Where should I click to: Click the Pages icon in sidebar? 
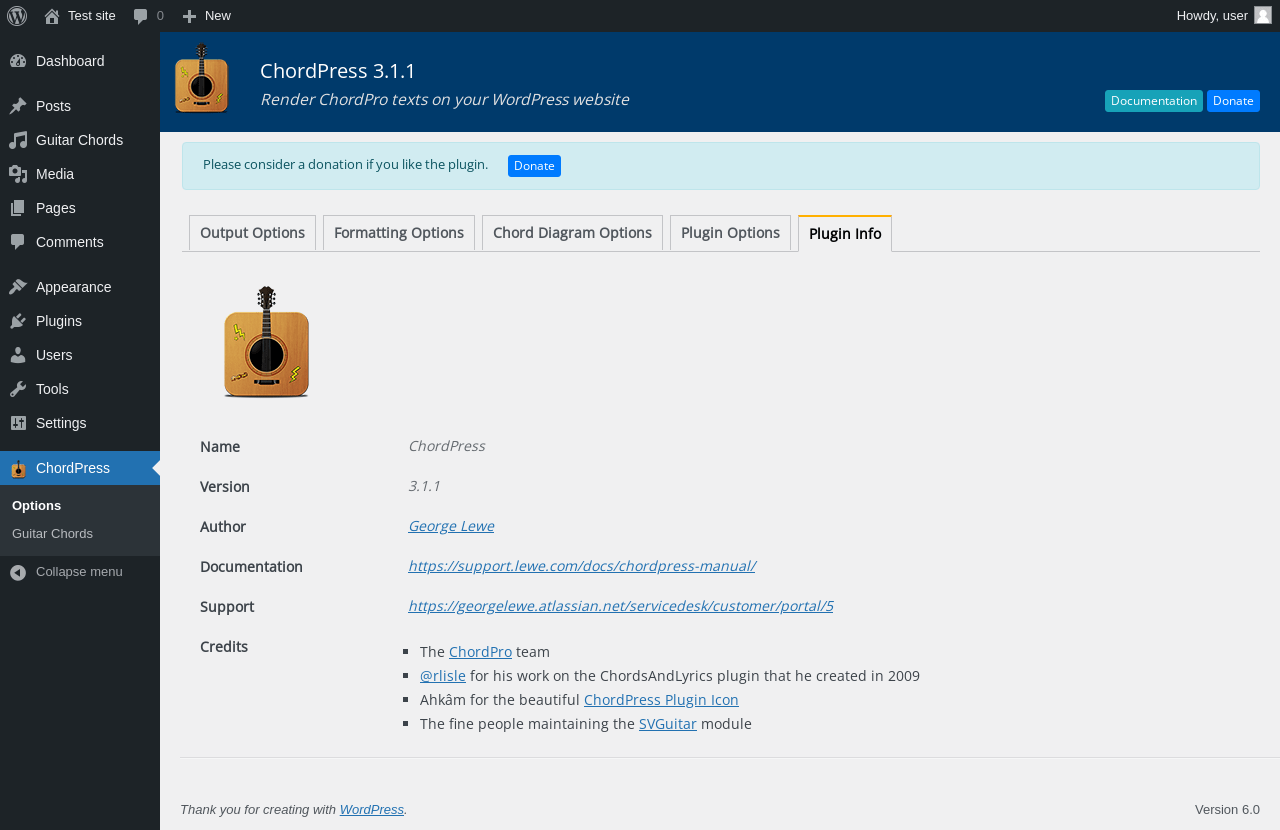[x=18, y=208]
